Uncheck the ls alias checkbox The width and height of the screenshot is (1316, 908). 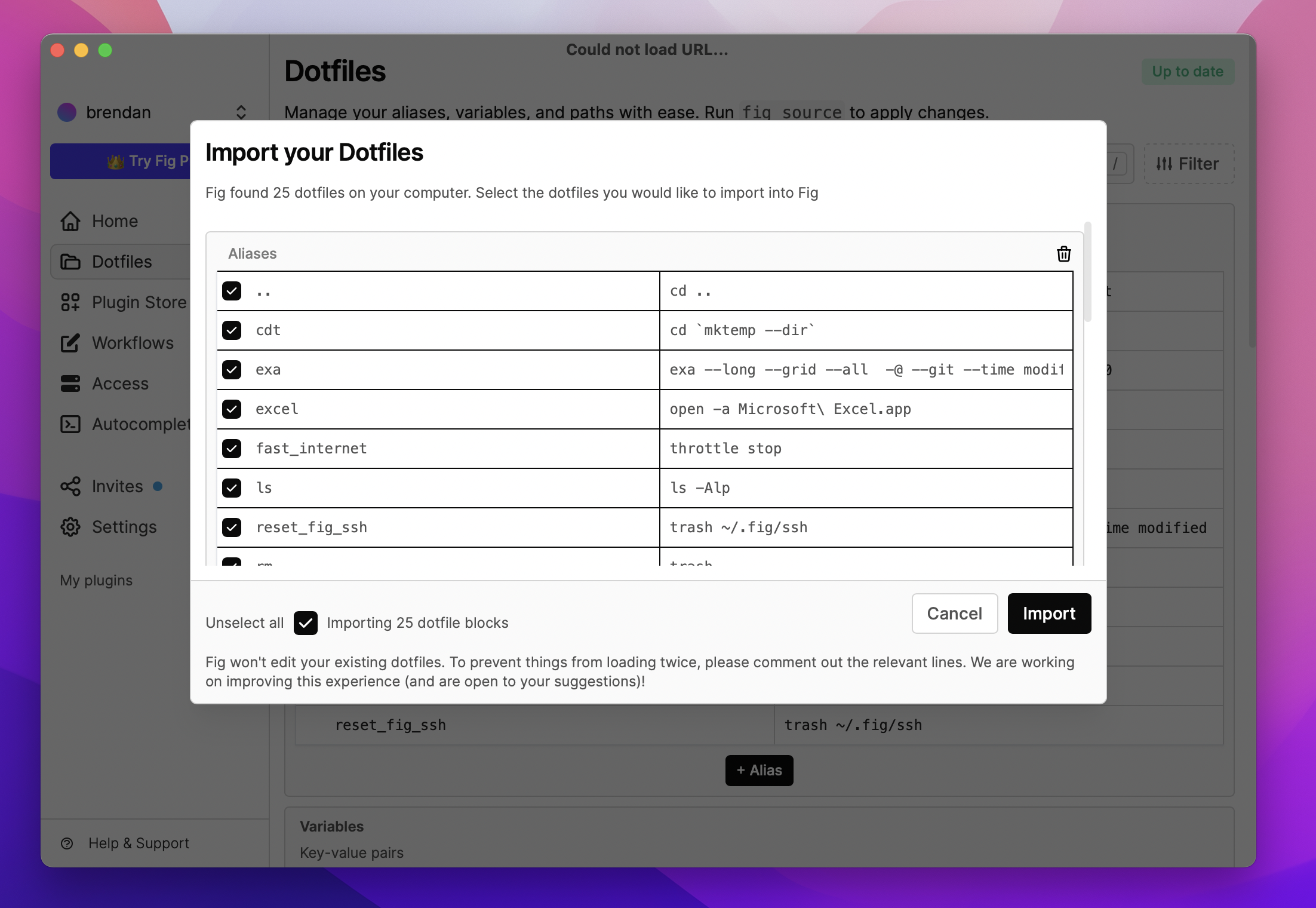point(232,488)
